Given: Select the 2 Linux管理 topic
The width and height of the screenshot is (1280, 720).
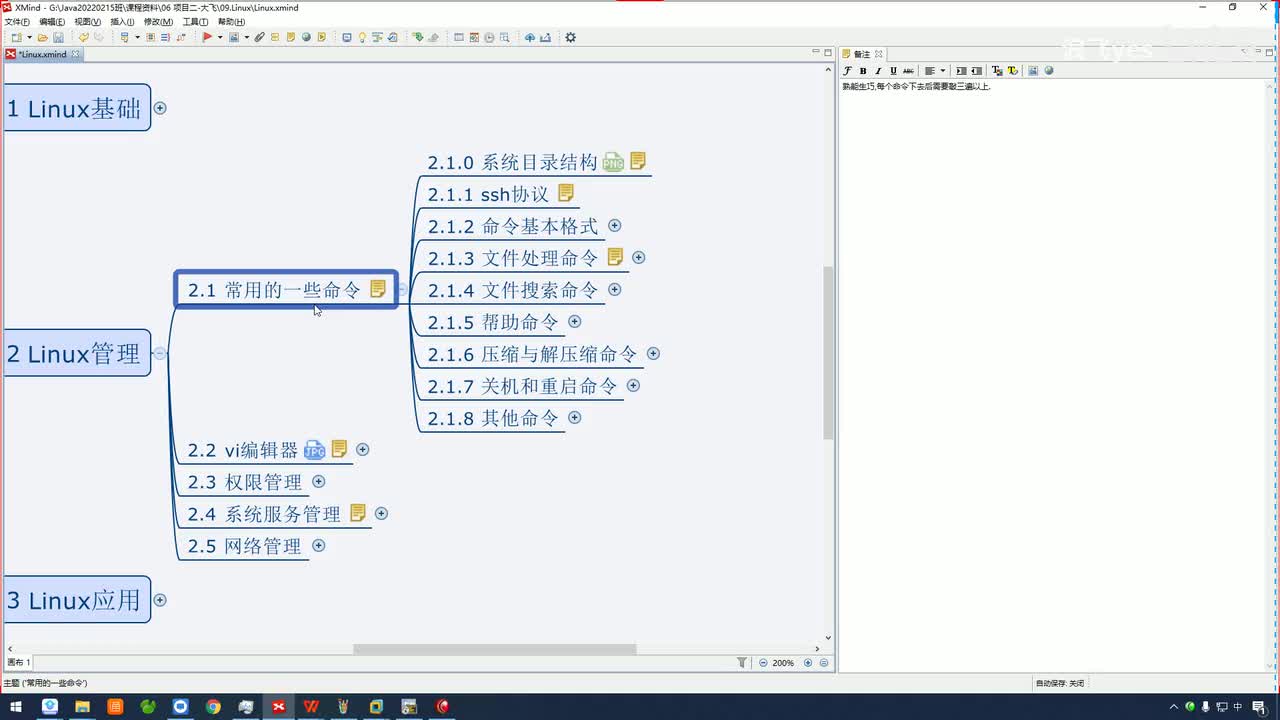Looking at the screenshot, I should 76,353.
